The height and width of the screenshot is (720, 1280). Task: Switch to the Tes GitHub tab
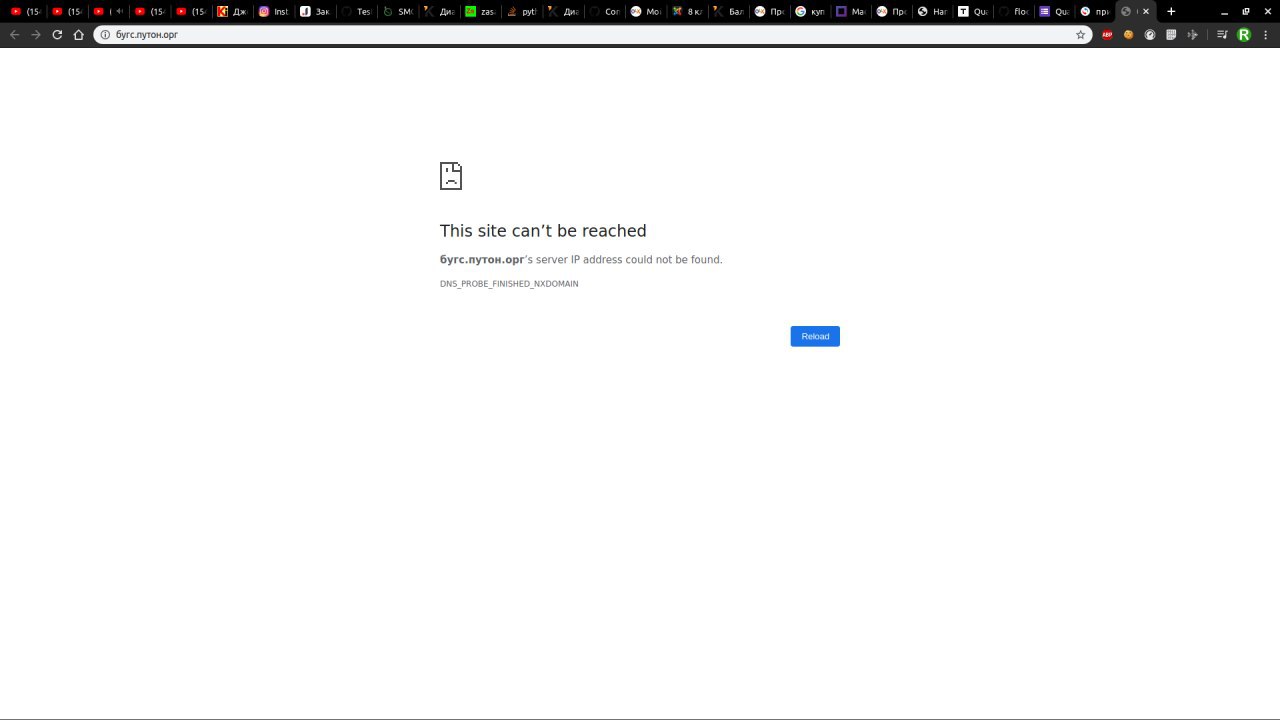click(x=356, y=11)
